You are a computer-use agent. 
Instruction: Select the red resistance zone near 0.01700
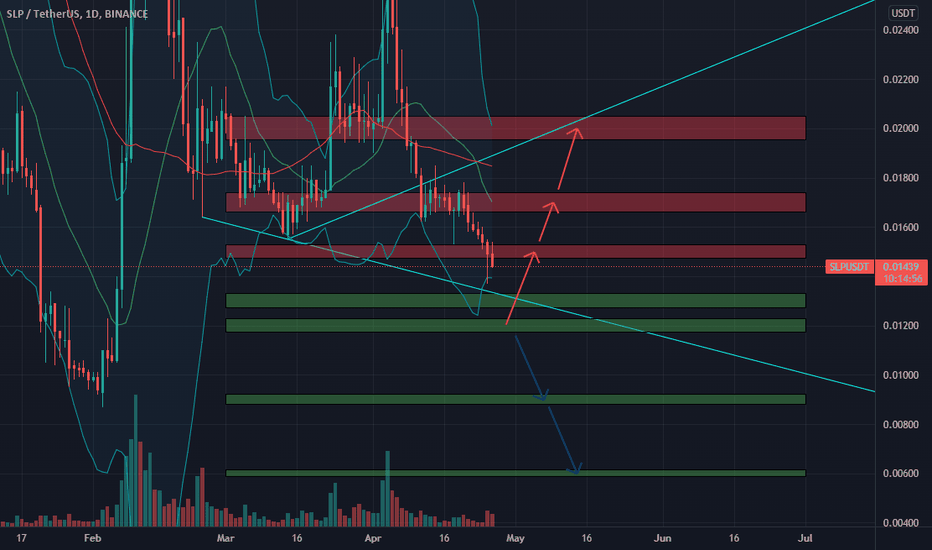coord(516,202)
